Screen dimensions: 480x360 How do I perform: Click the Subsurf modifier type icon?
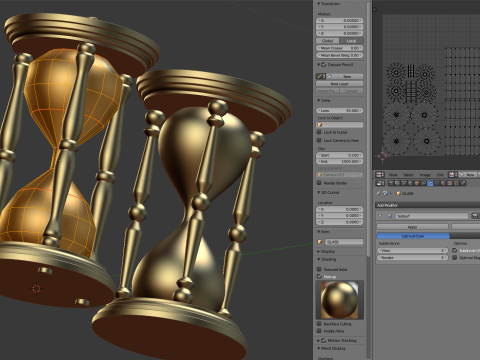click(390, 216)
